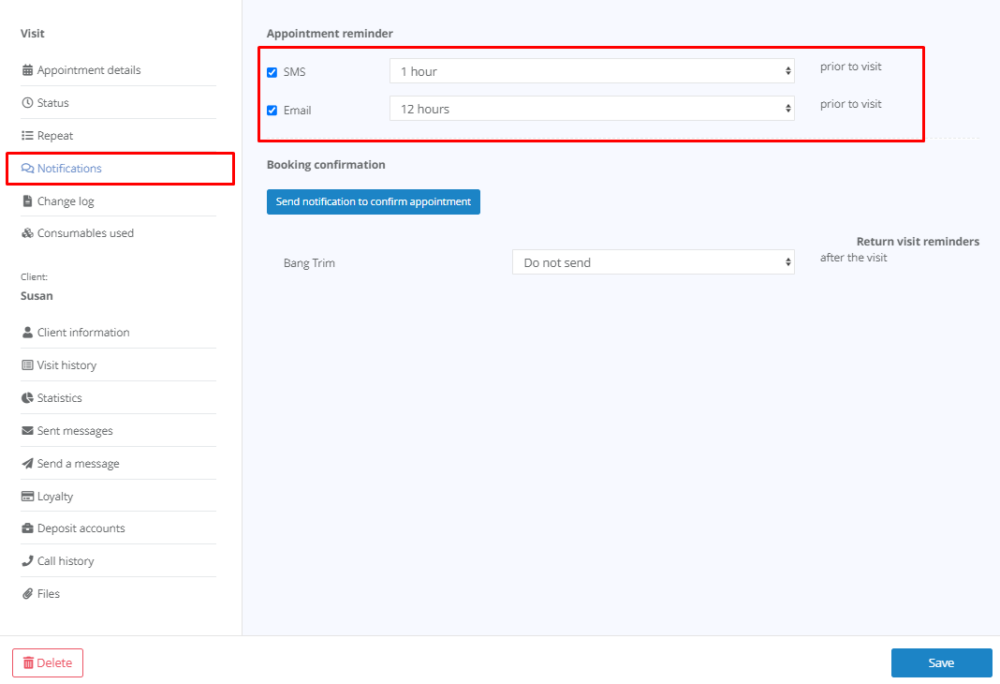Click the phone icon beside Call history

[x=27, y=561]
